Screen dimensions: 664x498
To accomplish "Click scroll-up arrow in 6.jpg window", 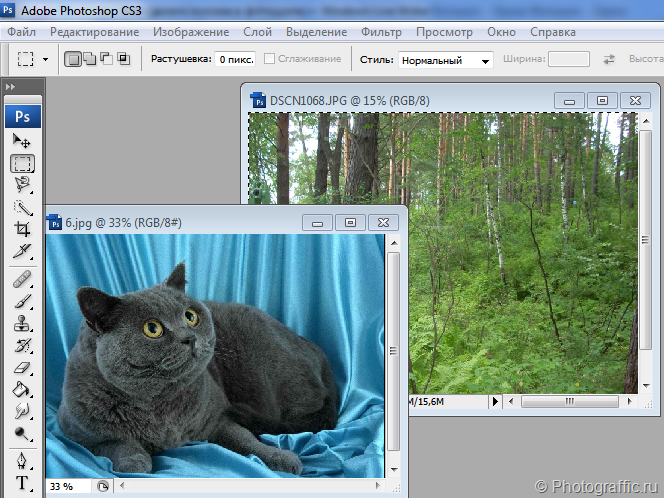I will click(394, 243).
